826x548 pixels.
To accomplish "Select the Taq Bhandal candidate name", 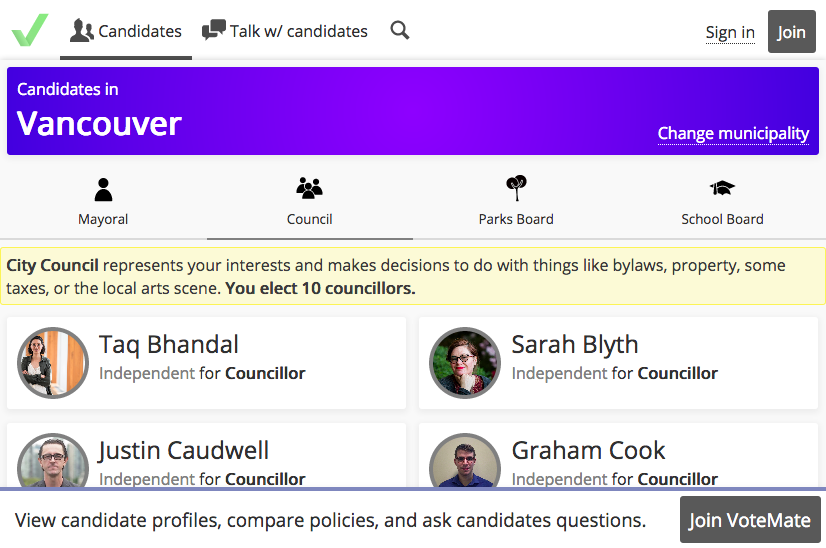I will coord(169,345).
